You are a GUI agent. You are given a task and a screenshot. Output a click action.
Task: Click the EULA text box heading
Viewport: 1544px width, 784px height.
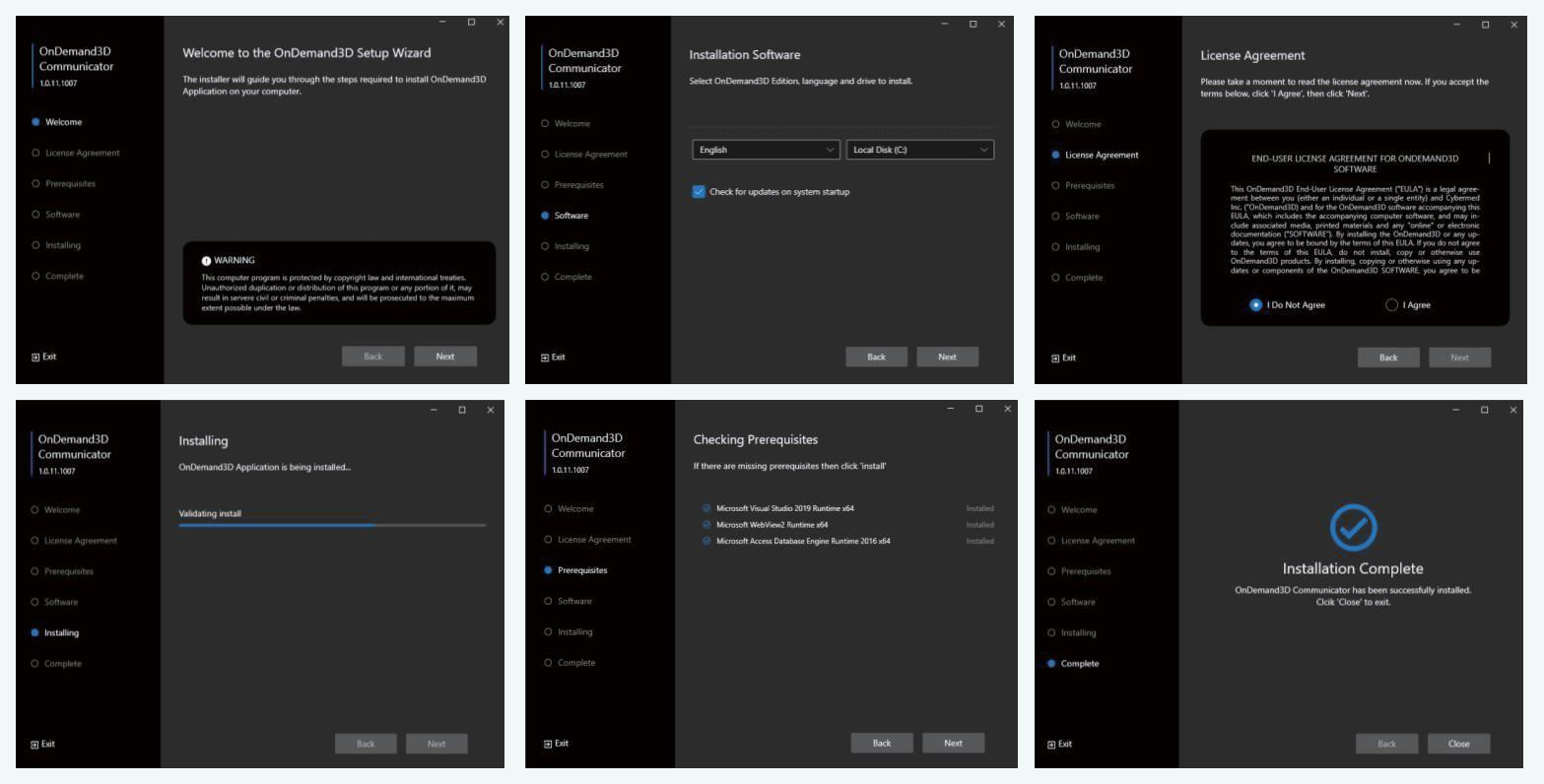click(x=1355, y=163)
